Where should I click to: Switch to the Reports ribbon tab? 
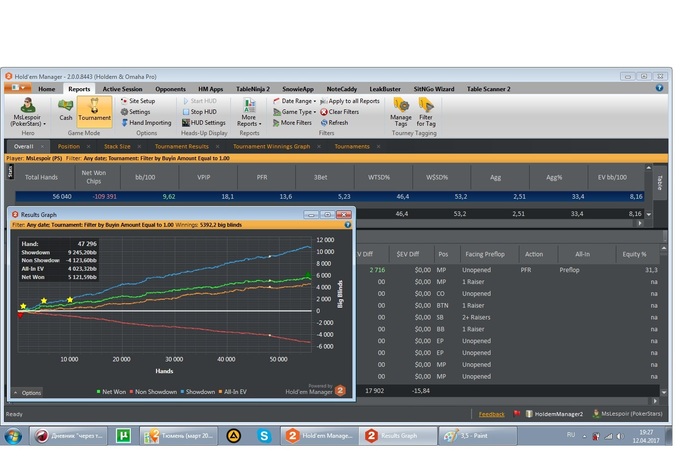pyautogui.click(x=79, y=89)
